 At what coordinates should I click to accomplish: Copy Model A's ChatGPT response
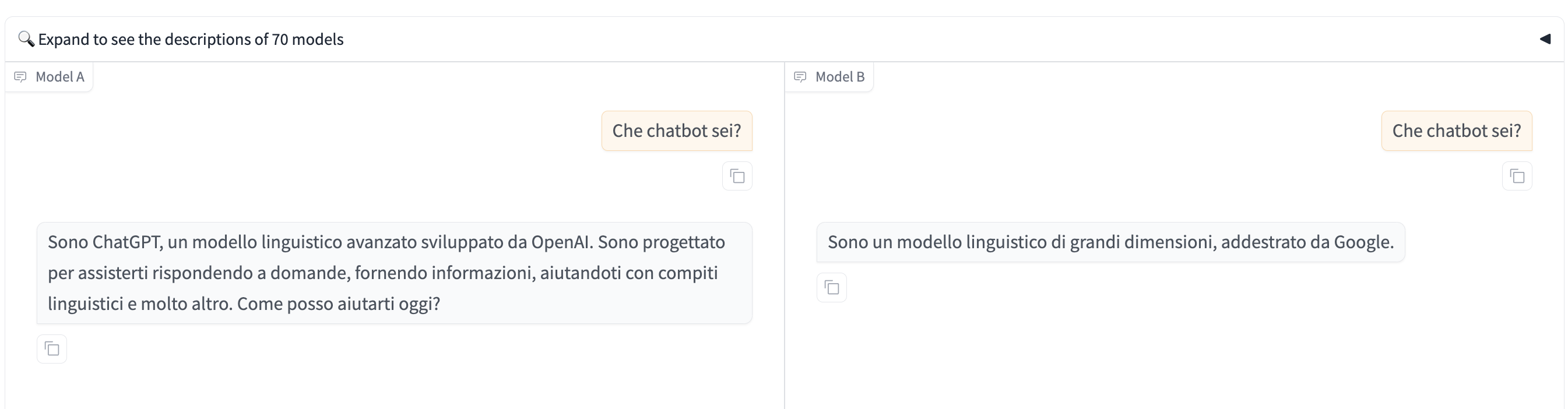coord(52,350)
